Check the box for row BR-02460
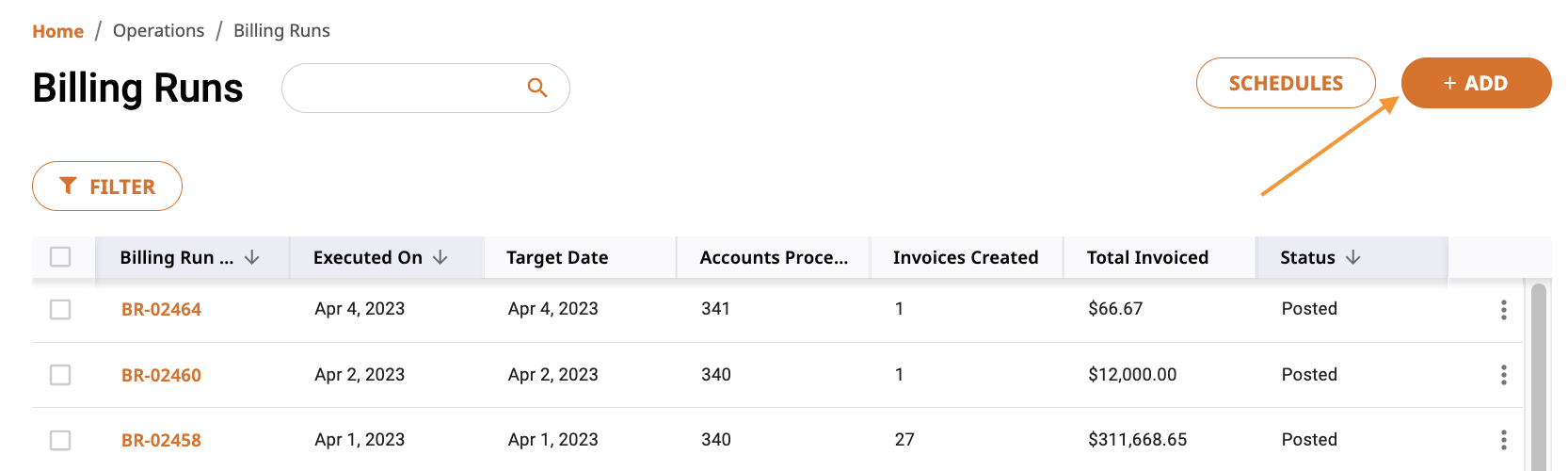Screen dimensions: 1568x471 pyautogui.click(x=60, y=375)
